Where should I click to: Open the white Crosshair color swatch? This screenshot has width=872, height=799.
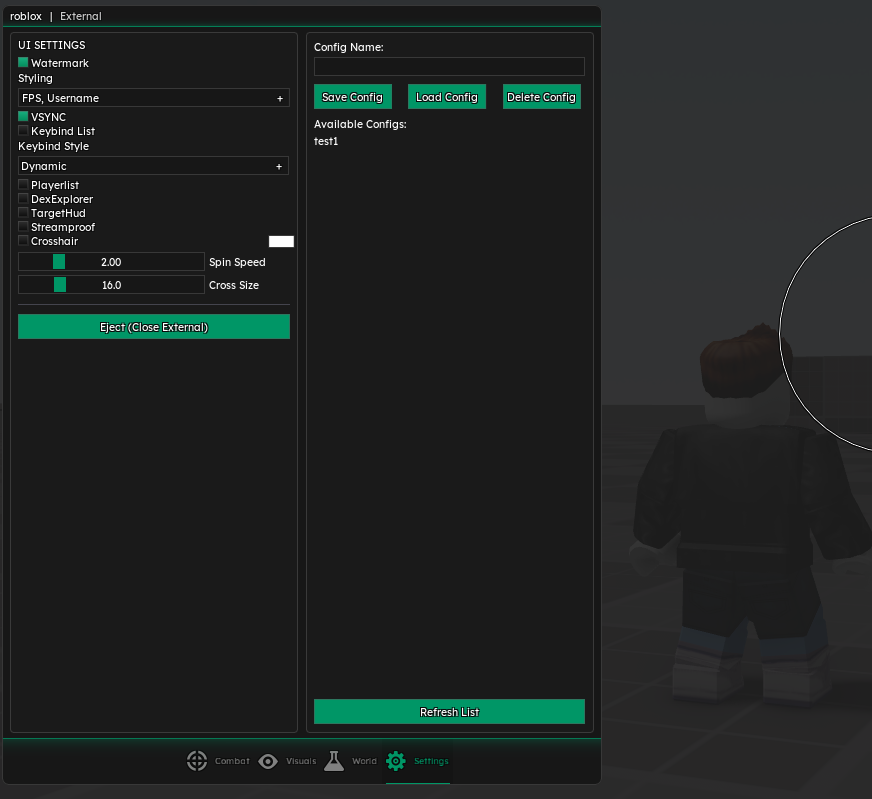(x=281, y=241)
